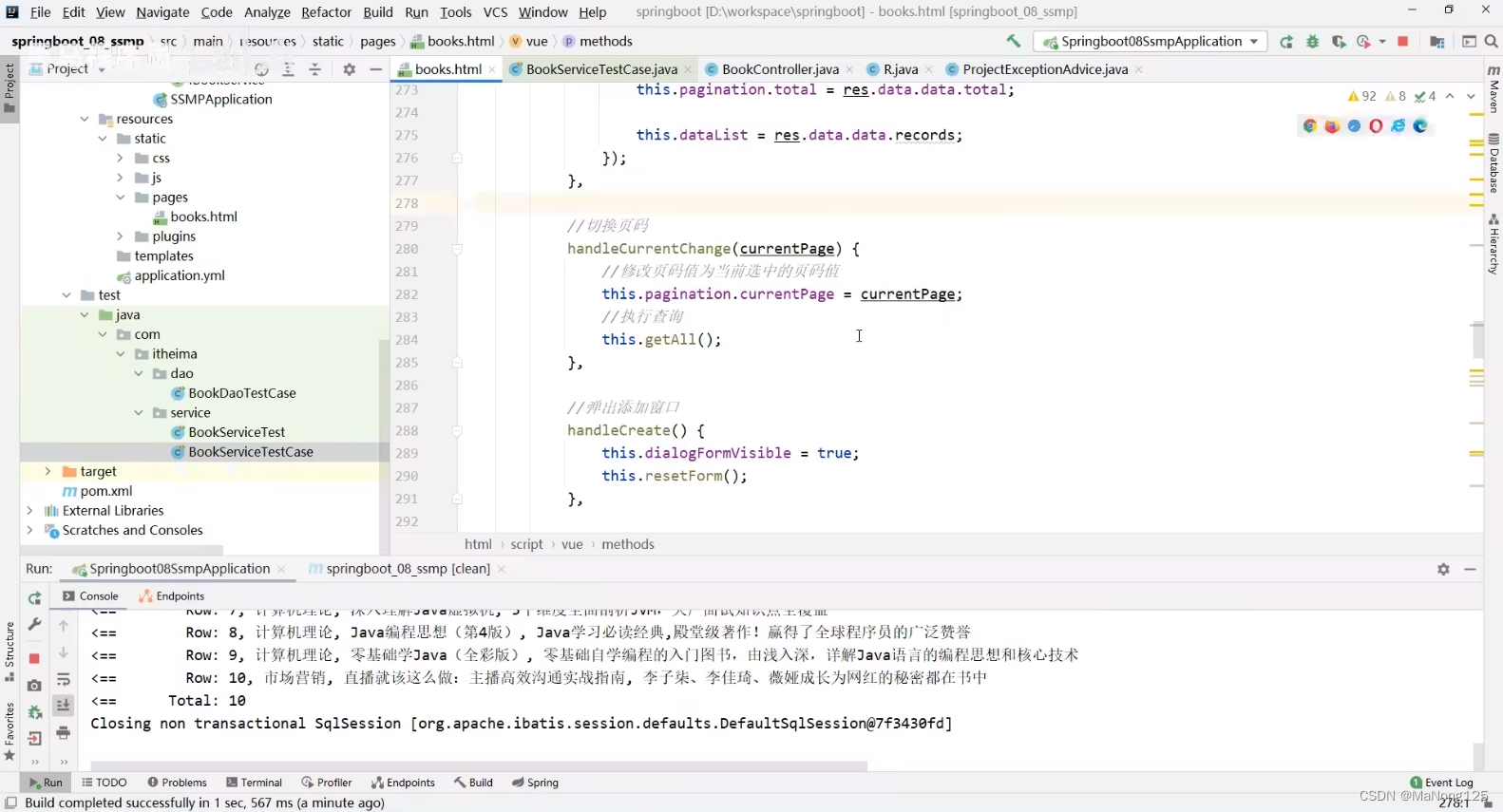Open books.html in Internet Explorer
The height and width of the screenshot is (812, 1503).
(x=1398, y=126)
